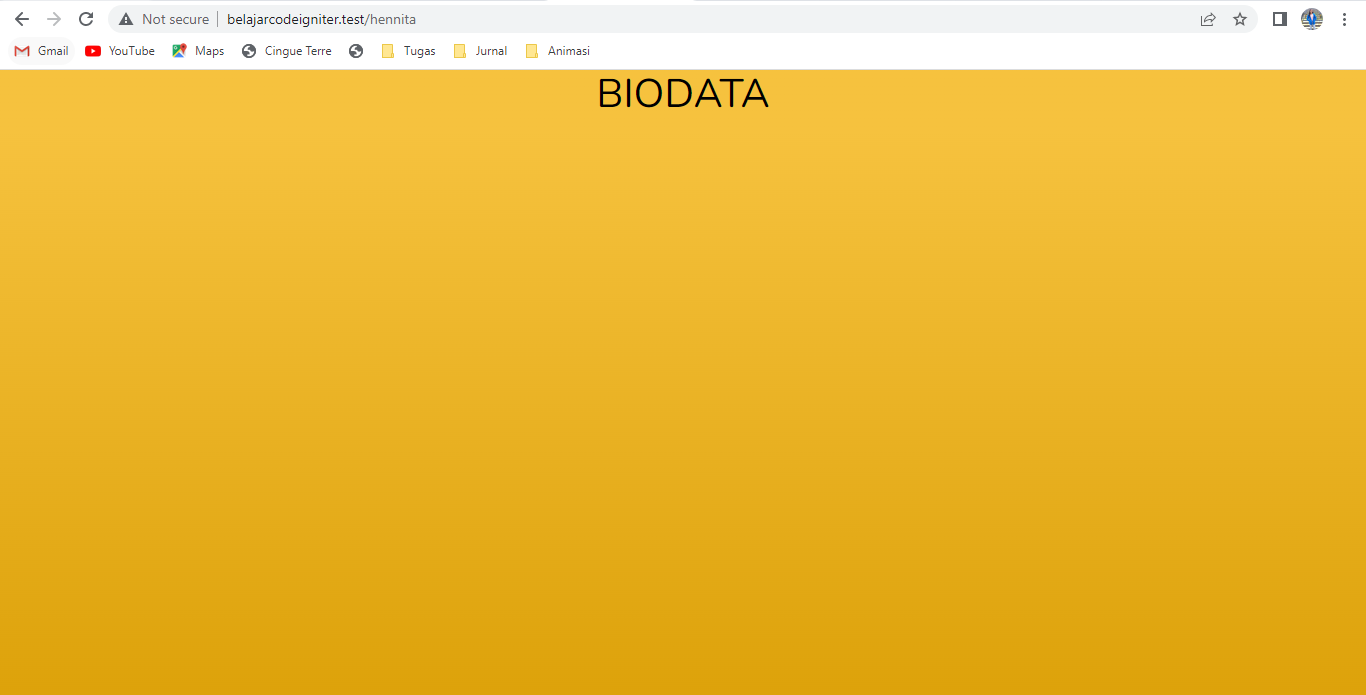Screen dimensions: 1366x695
Task: Open the unnamed globe bookmark
Action: point(356,51)
